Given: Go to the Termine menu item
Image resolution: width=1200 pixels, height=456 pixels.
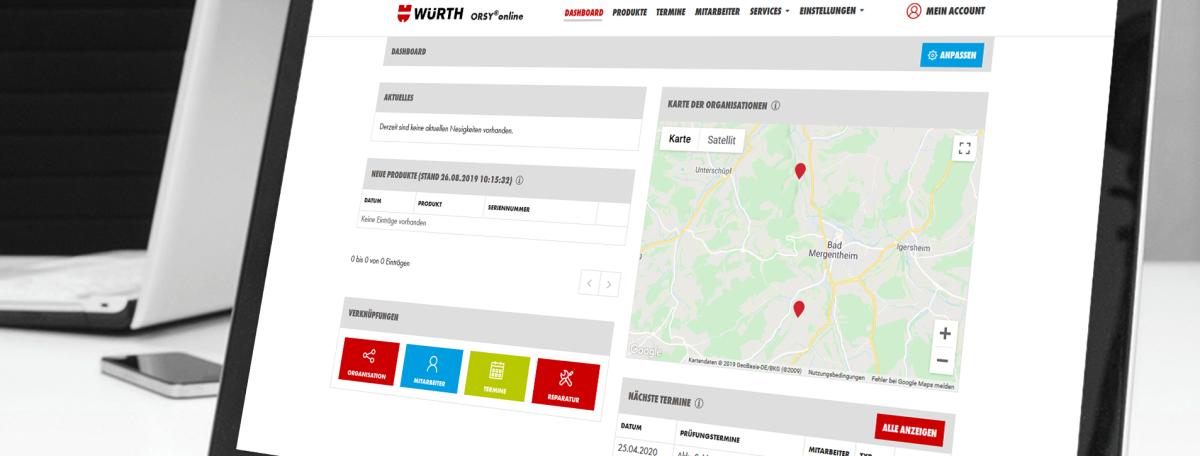Looking at the screenshot, I should (x=670, y=12).
